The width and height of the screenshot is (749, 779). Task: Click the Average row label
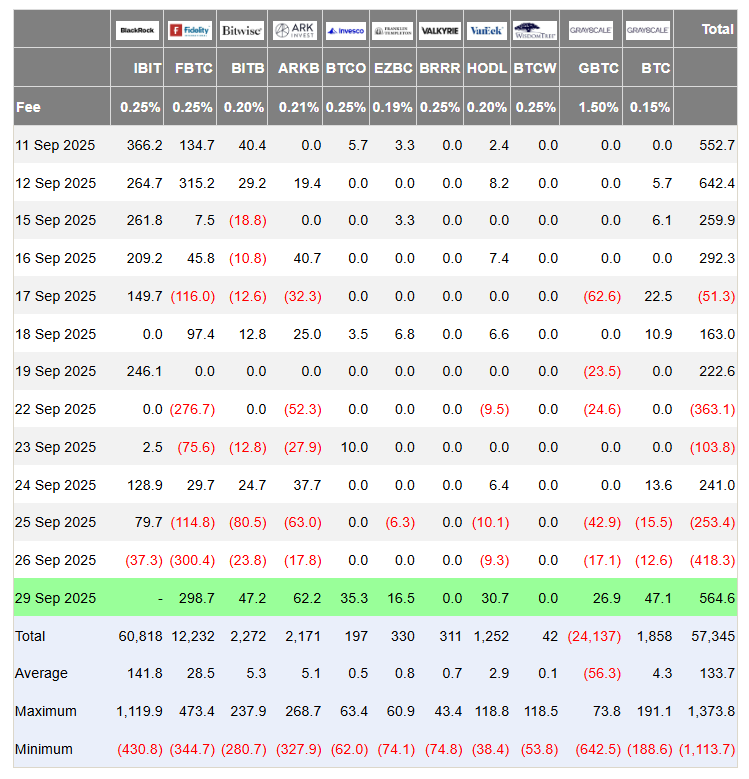click(x=41, y=673)
